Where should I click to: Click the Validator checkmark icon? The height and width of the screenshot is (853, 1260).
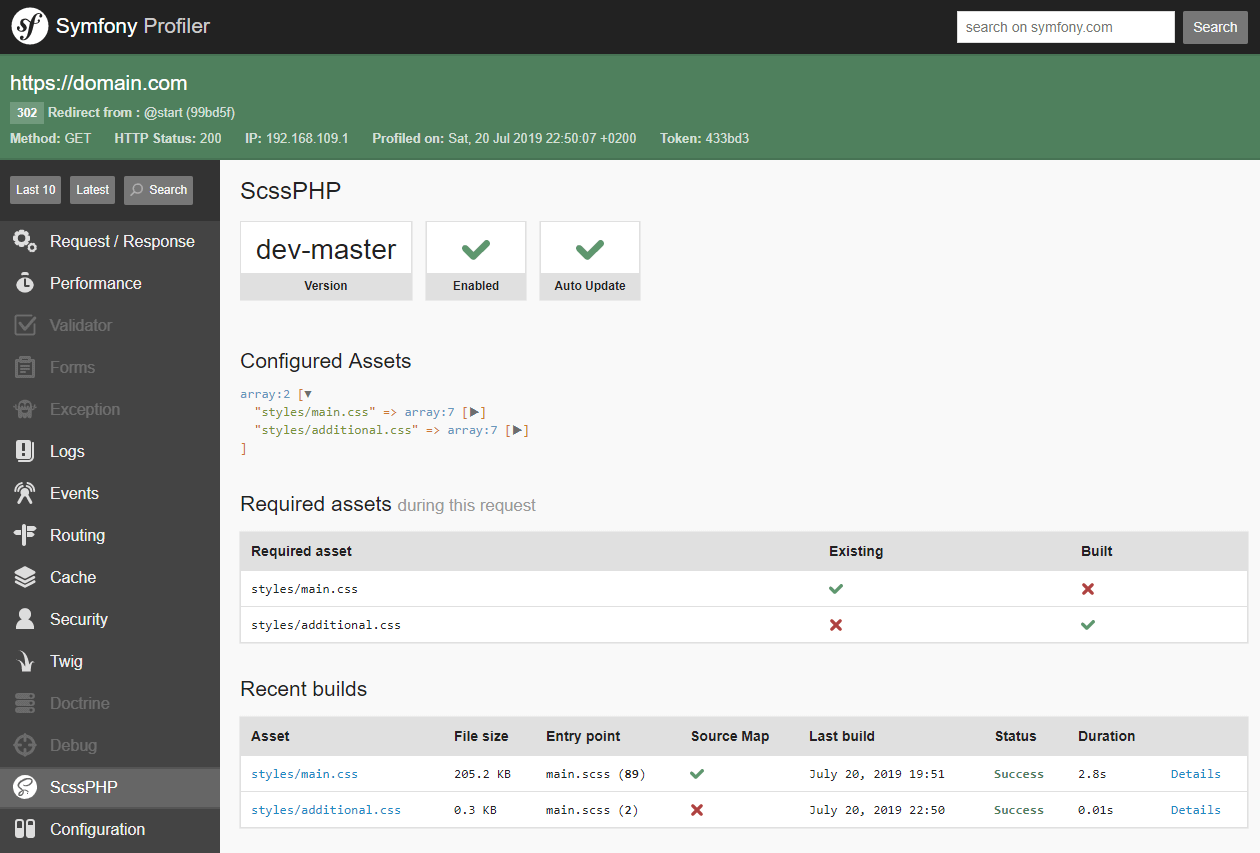pyautogui.click(x=25, y=325)
